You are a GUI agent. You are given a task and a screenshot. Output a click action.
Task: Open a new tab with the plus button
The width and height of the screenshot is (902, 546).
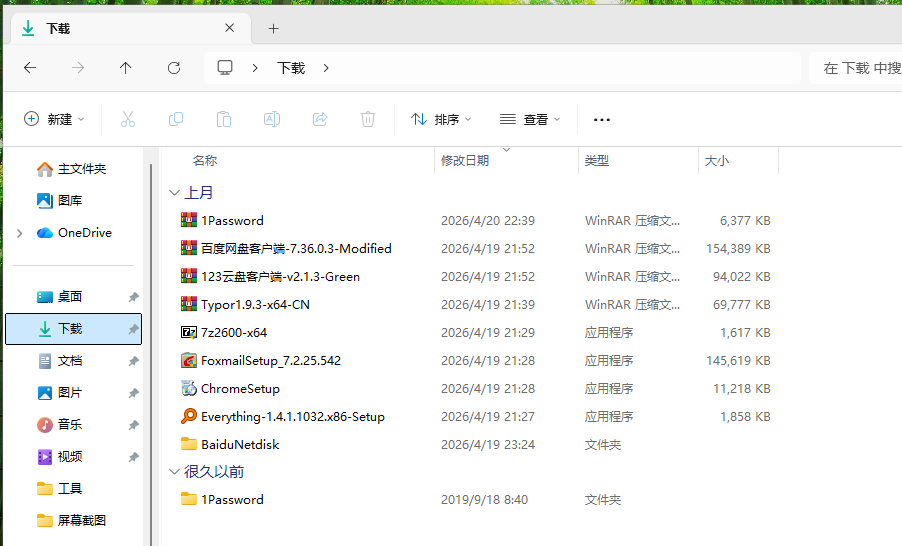(x=274, y=28)
